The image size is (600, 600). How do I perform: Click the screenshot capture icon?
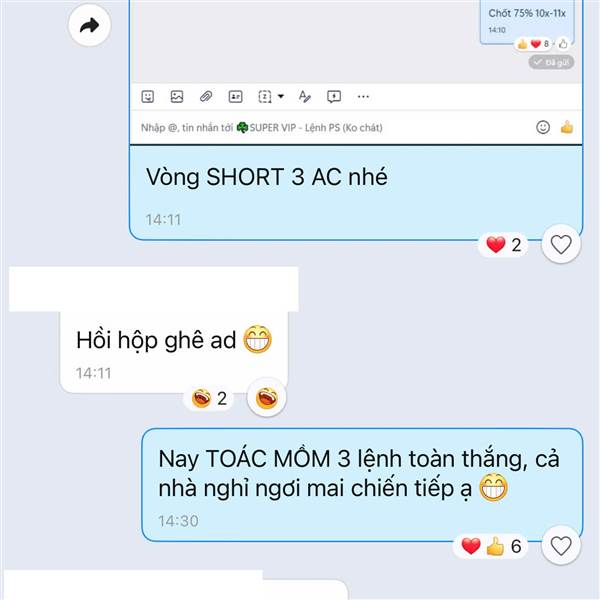pos(265,96)
